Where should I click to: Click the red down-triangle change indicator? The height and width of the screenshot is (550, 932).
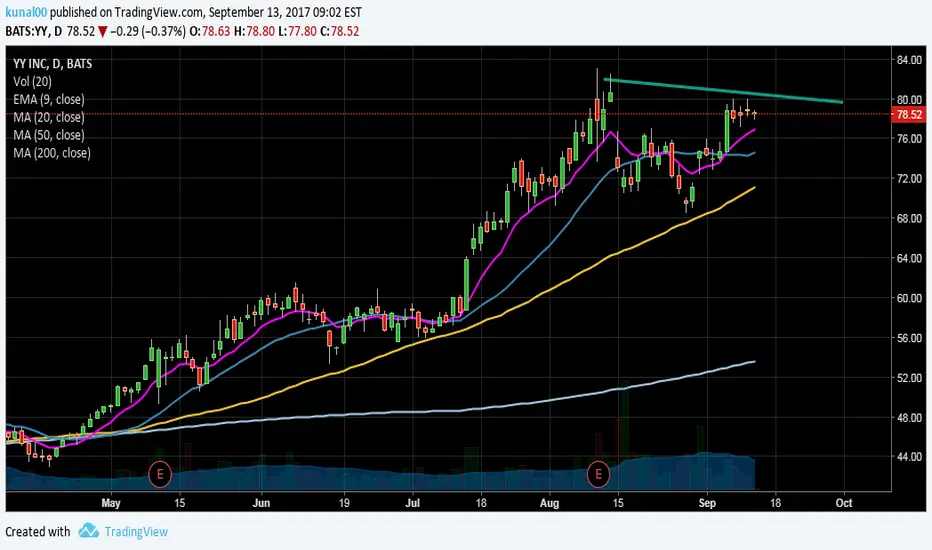[103, 32]
